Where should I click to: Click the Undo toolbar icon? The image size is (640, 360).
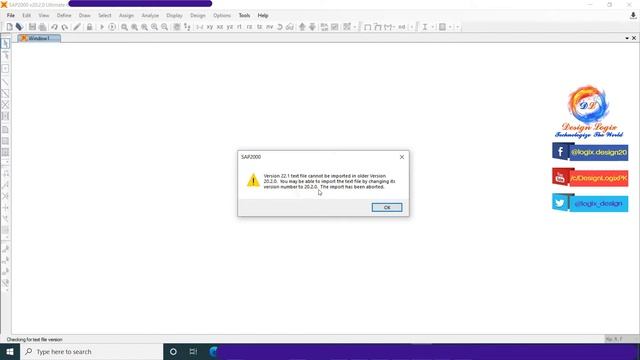point(54,27)
